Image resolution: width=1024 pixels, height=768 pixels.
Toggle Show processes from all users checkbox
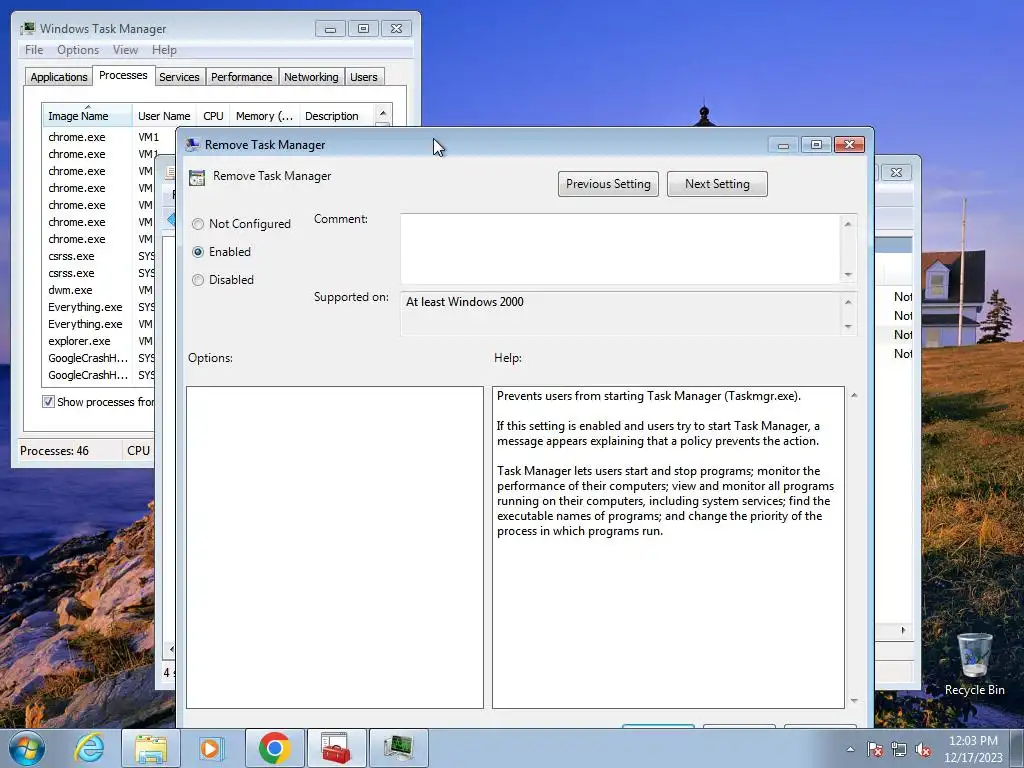[48, 402]
